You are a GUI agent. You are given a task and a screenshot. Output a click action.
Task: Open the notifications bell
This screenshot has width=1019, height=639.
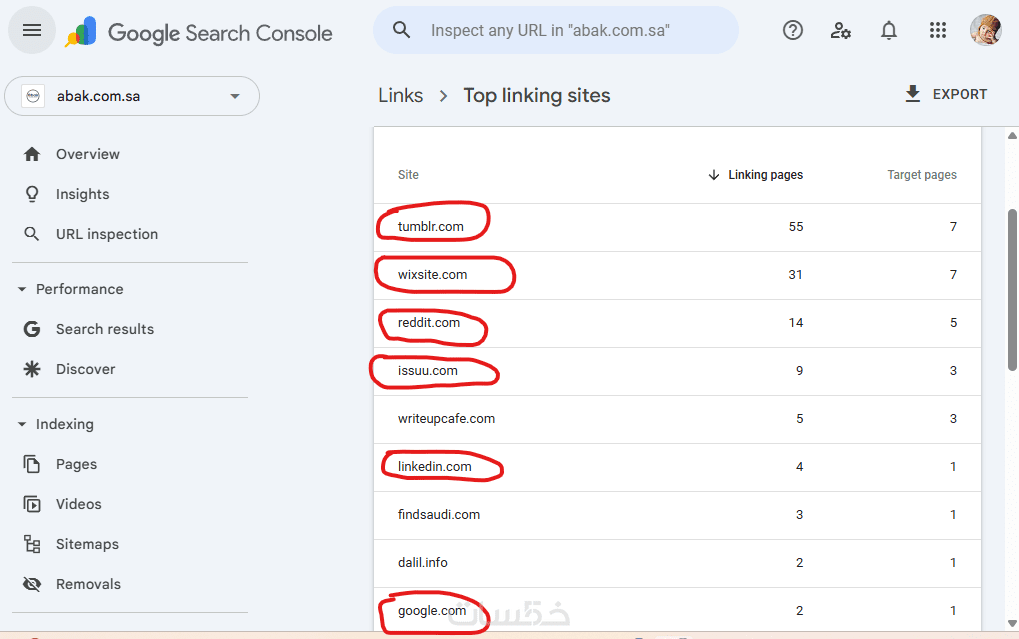(x=889, y=30)
